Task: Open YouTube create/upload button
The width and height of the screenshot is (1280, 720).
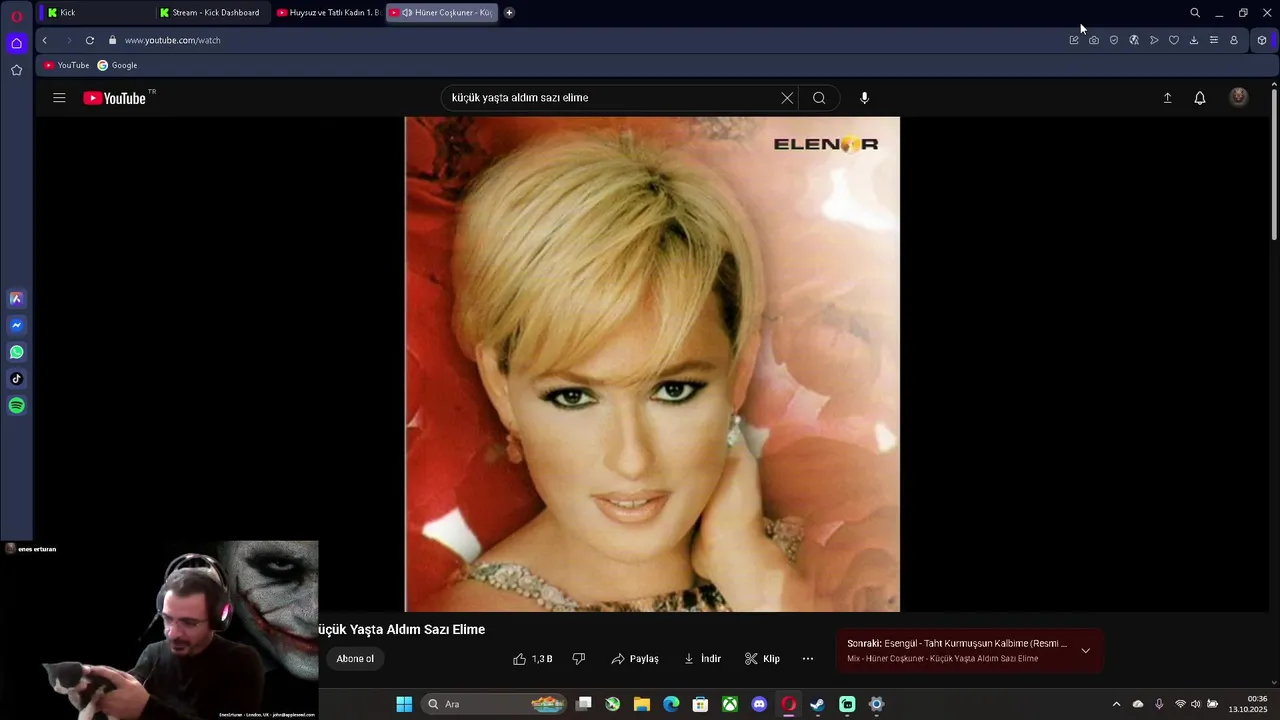Action: coord(1167,98)
